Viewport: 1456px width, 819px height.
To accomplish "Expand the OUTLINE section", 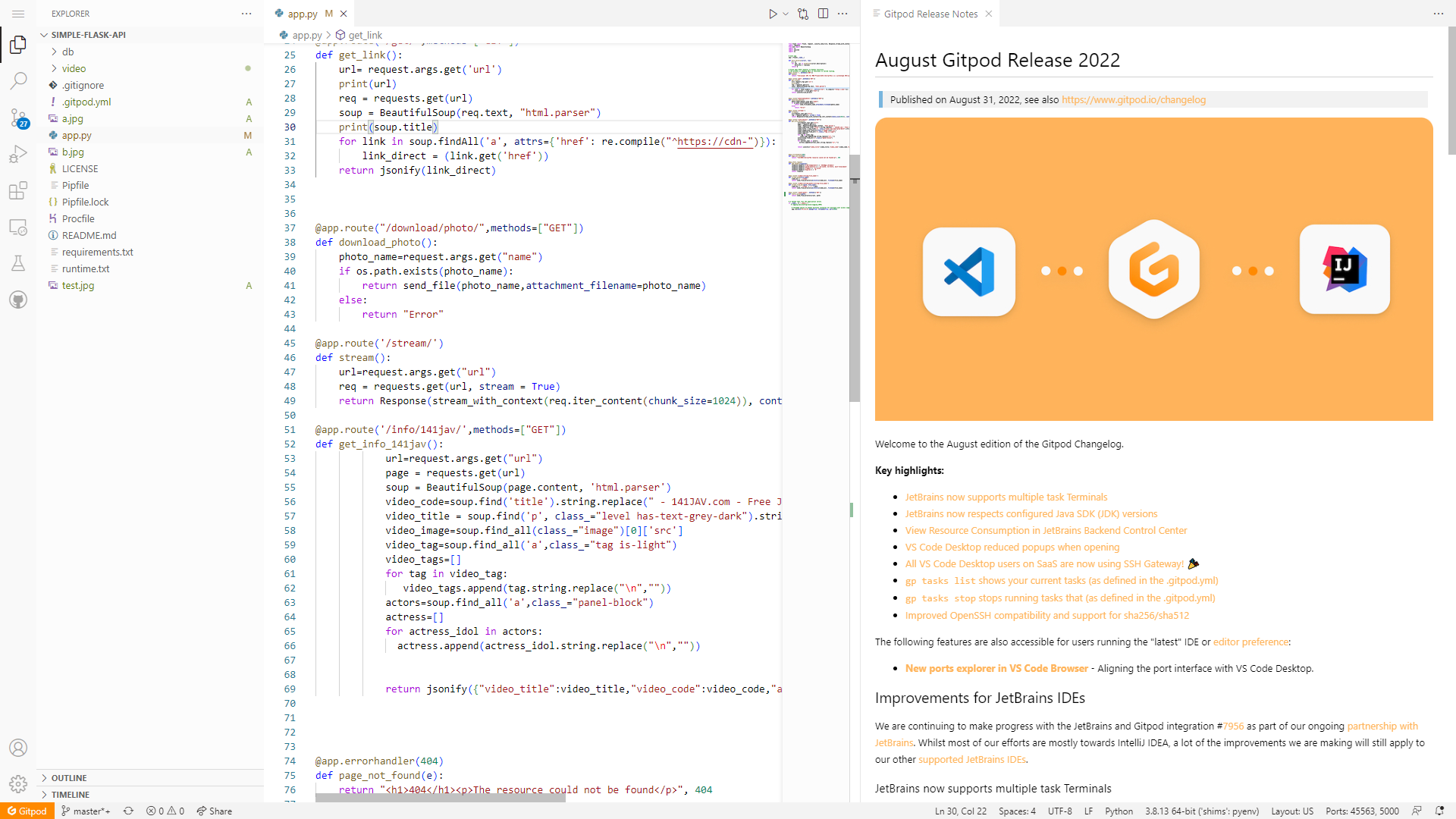I will click(69, 778).
